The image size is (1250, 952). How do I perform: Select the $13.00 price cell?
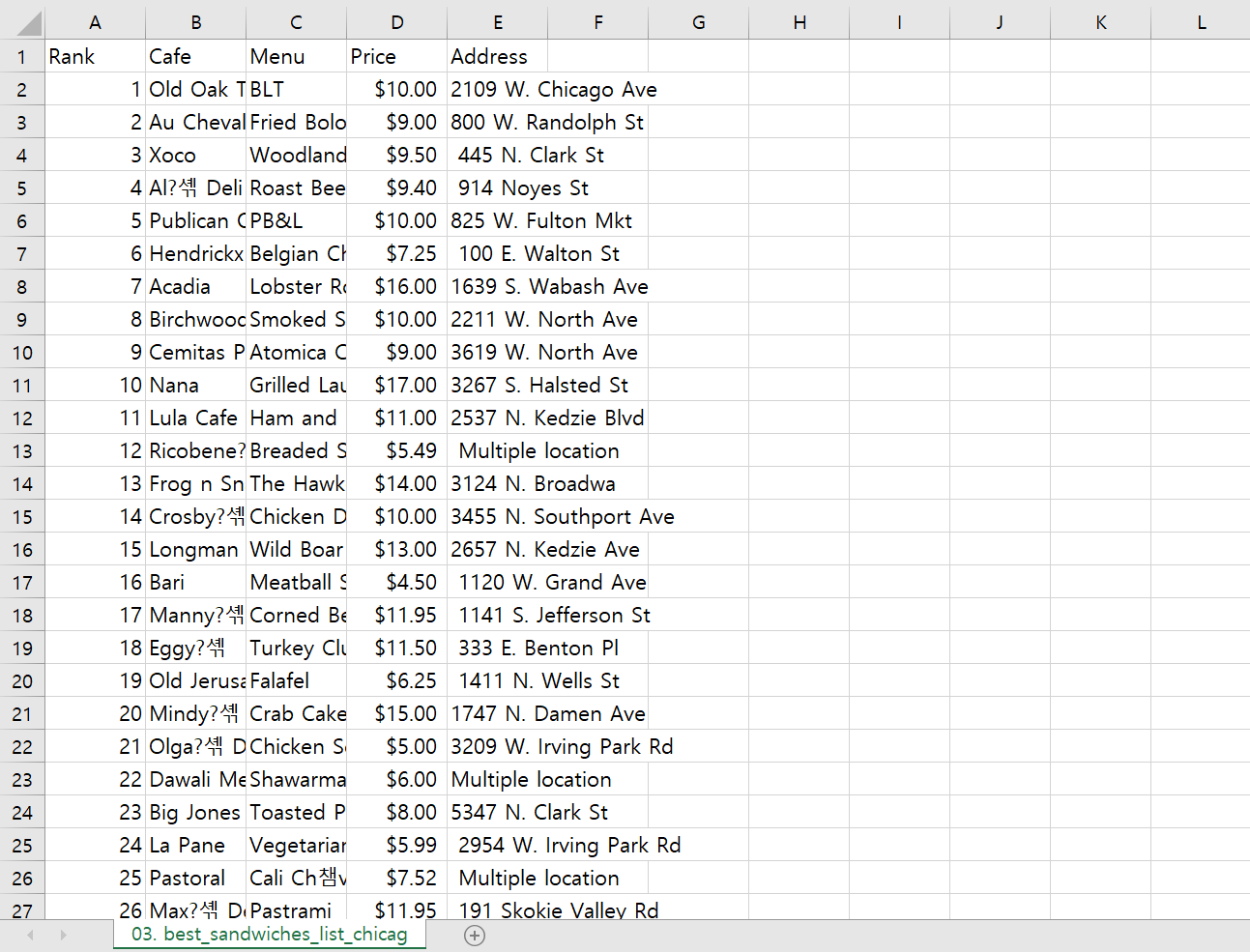(x=396, y=549)
